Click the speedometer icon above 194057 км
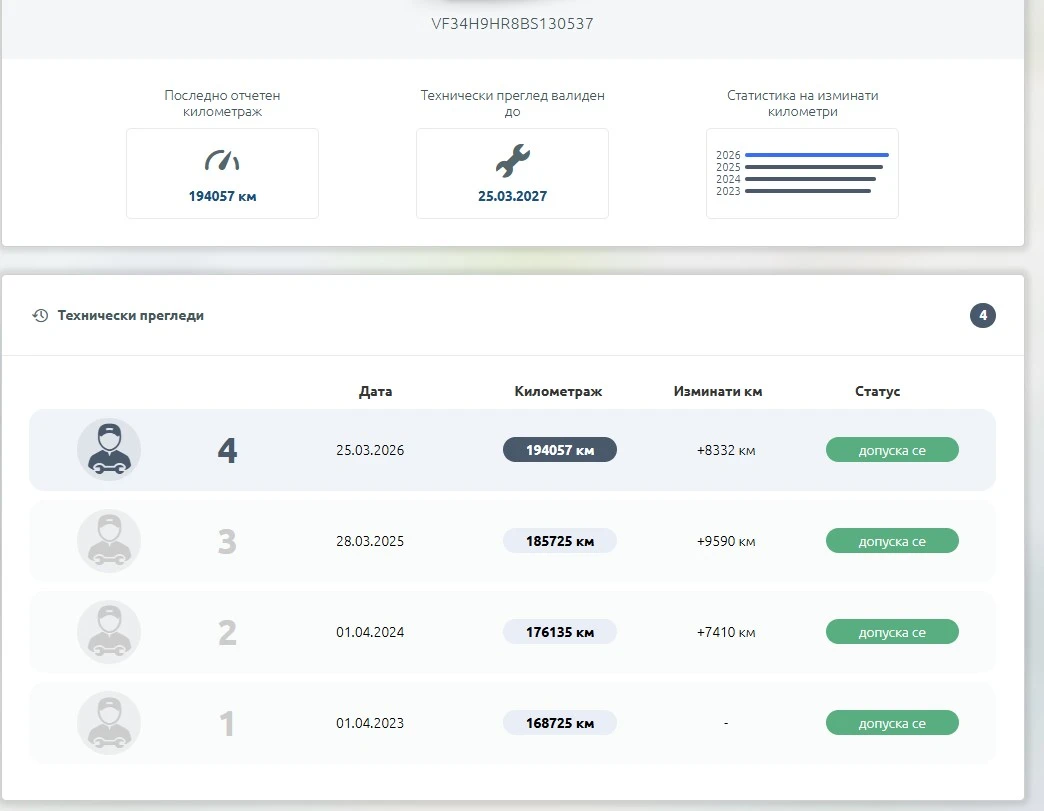This screenshot has height=811, width=1044. pyautogui.click(x=222, y=161)
